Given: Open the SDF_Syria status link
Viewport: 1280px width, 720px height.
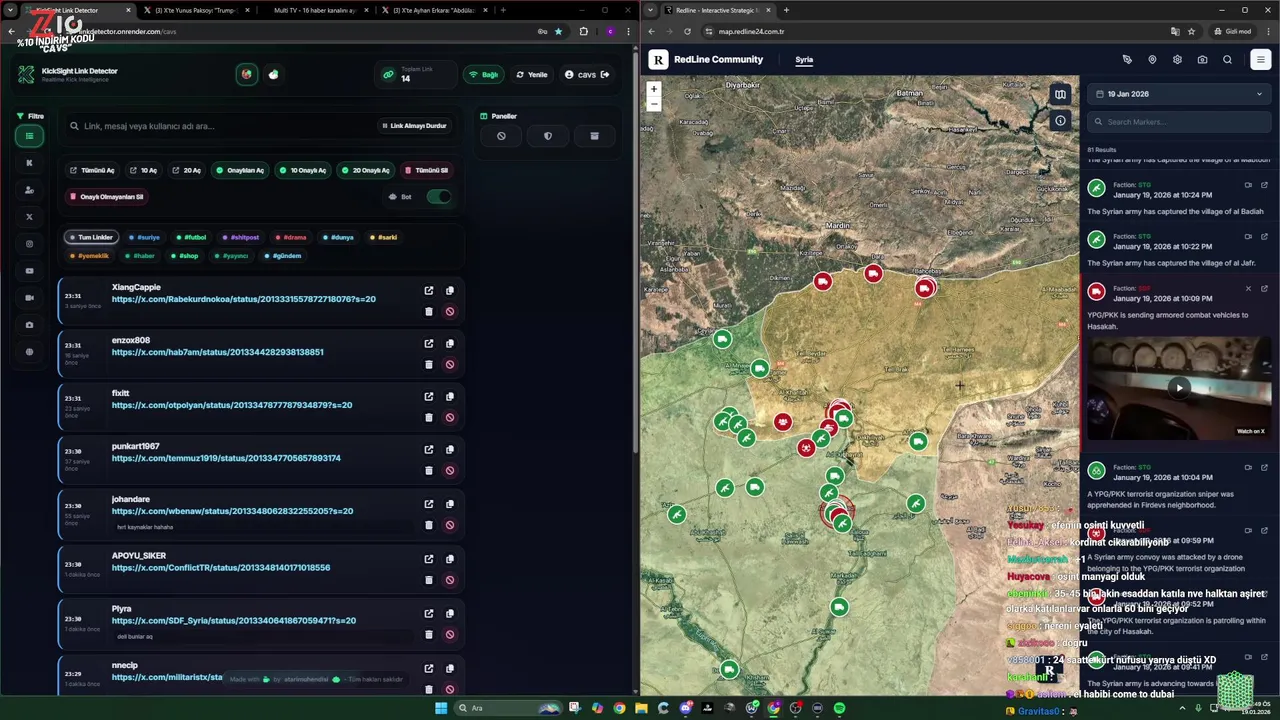Looking at the screenshot, I should pyautogui.click(x=234, y=621).
